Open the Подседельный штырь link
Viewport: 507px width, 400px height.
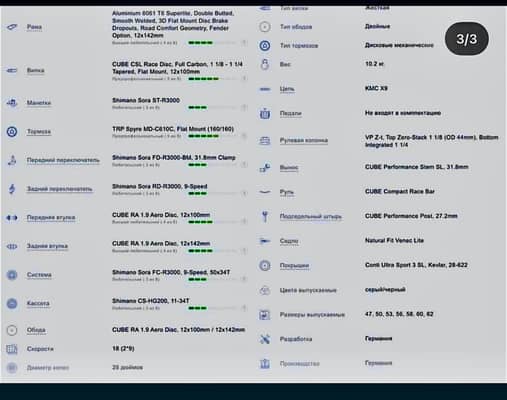[x=311, y=217]
